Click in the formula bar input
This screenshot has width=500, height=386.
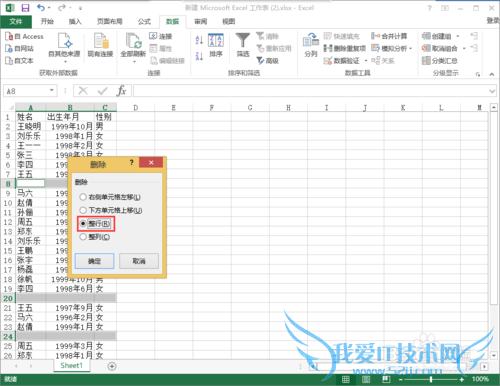pyautogui.click(x=311, y=91)
